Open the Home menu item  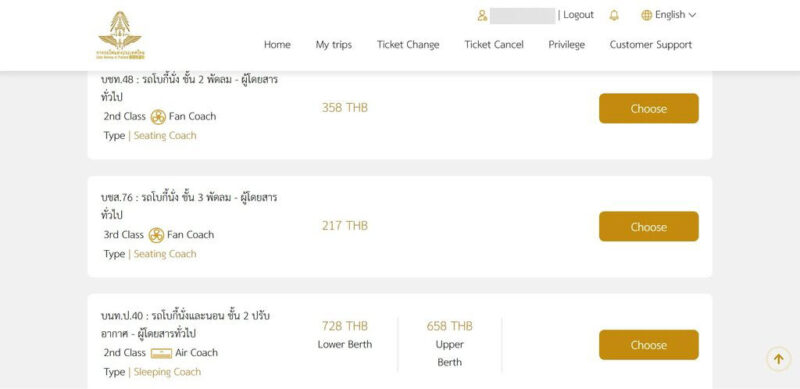[277, 44]
